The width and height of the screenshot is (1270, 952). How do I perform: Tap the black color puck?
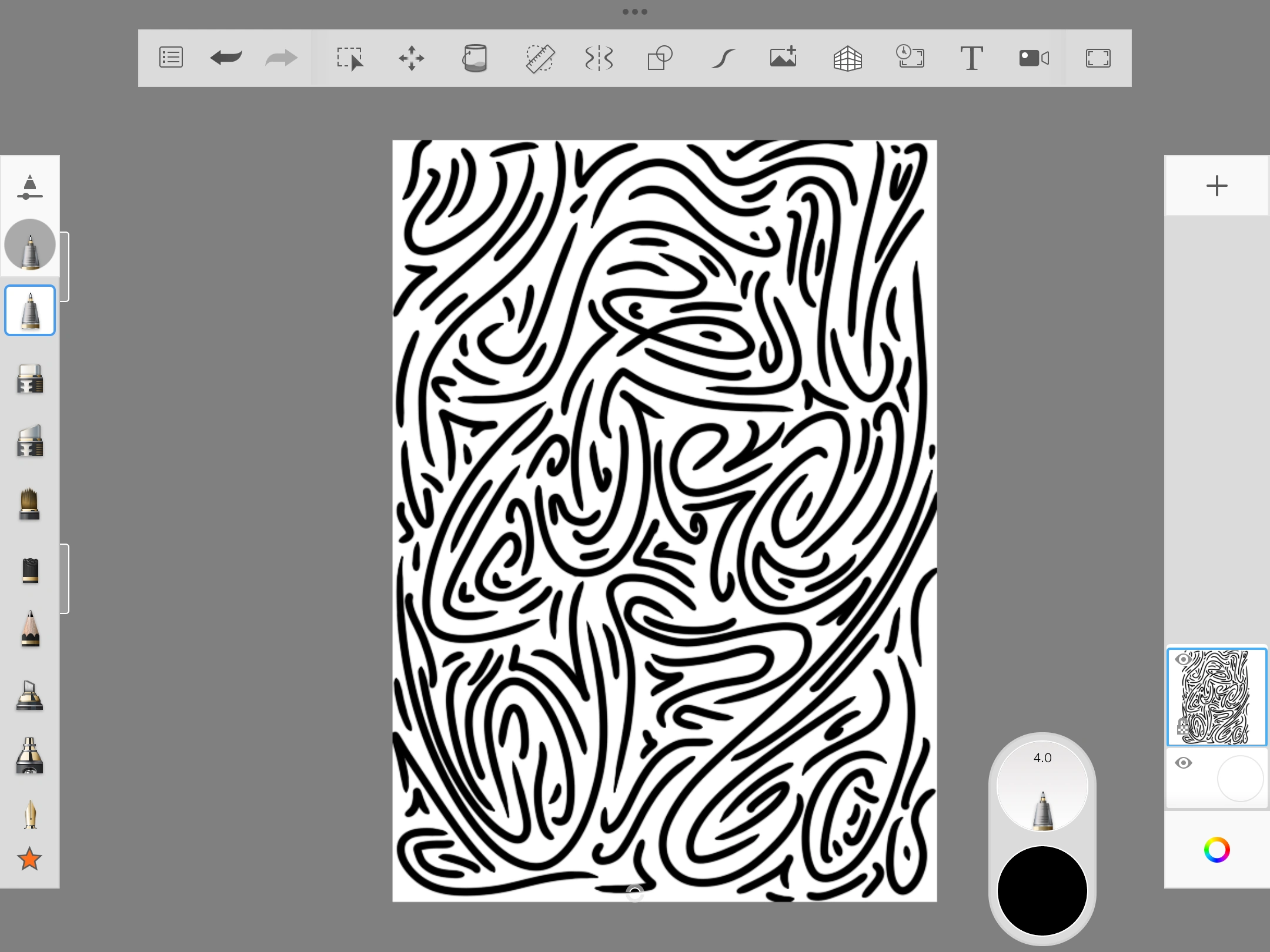pos(1042,890)
